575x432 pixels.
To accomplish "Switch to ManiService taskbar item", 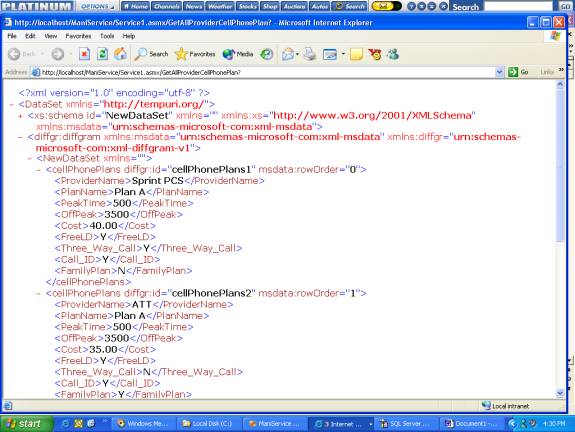I will tap(274, 424).
